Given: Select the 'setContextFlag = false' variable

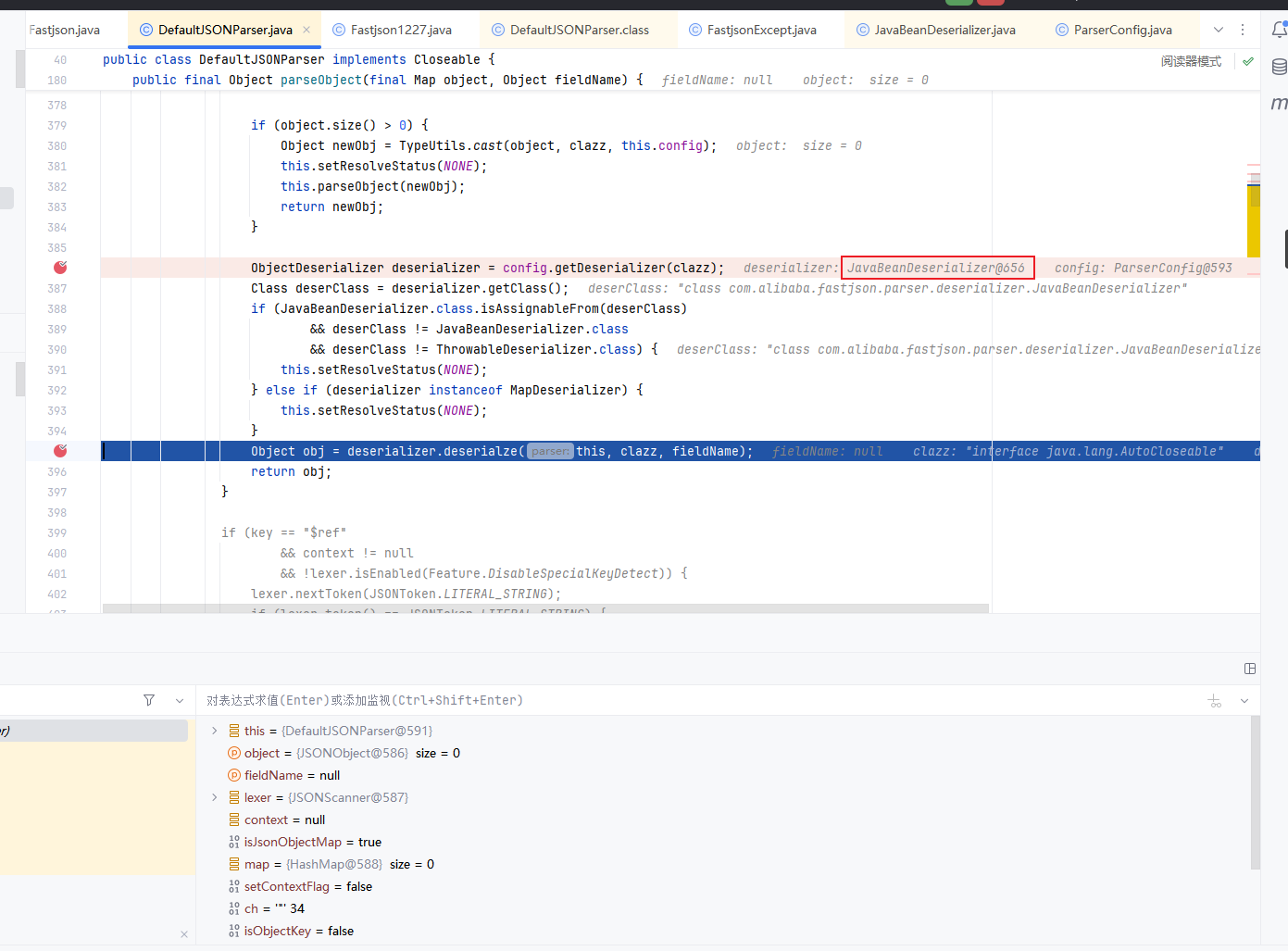Looking at the screenshot, I should click(x=722, y=886).
